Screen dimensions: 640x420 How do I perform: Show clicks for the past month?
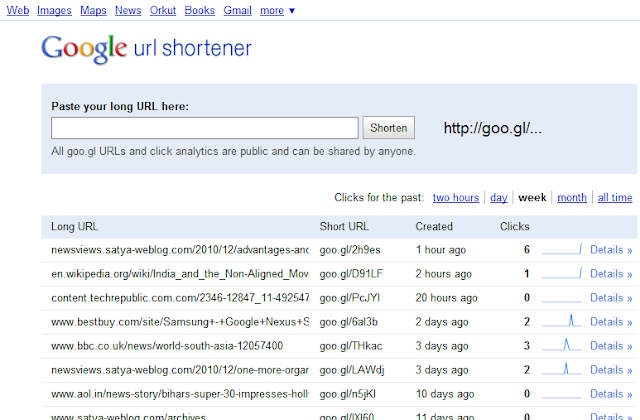572,198
